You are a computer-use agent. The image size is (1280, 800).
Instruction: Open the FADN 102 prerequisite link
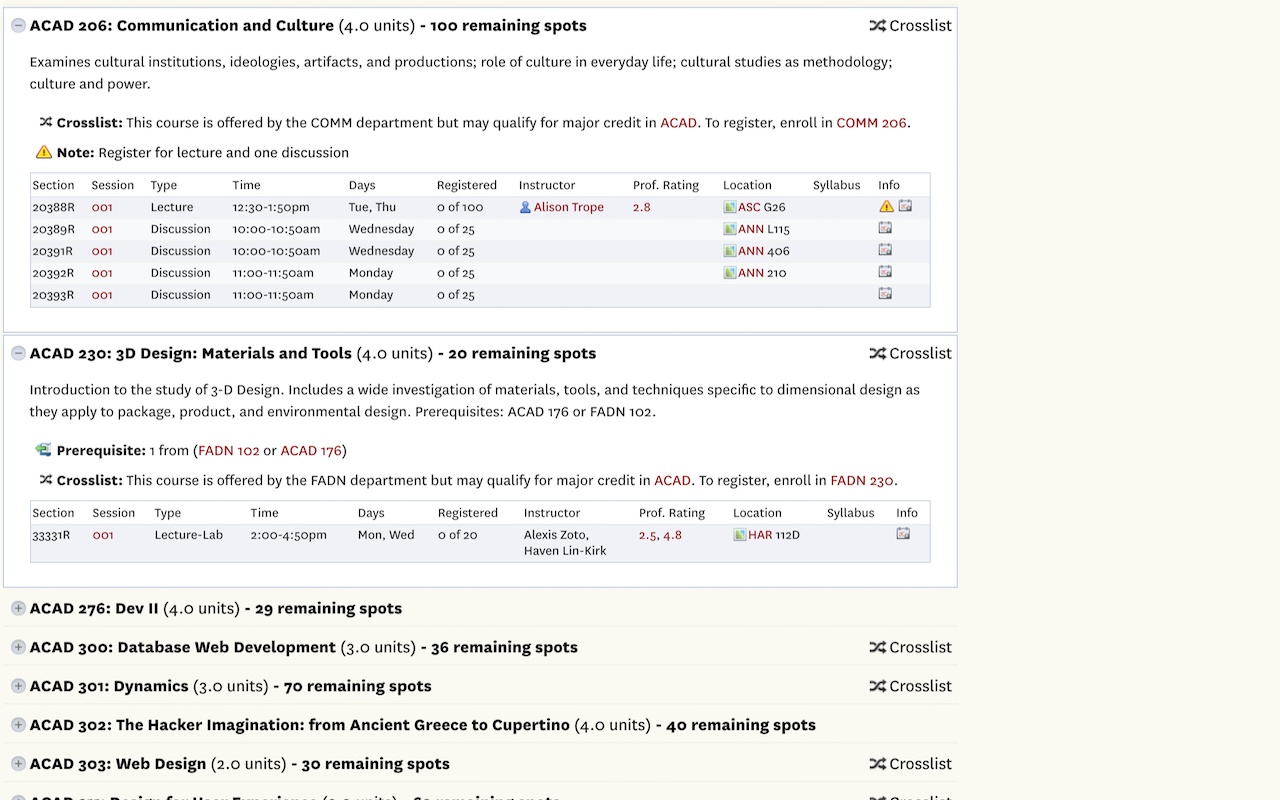click(x=229, y=451)
